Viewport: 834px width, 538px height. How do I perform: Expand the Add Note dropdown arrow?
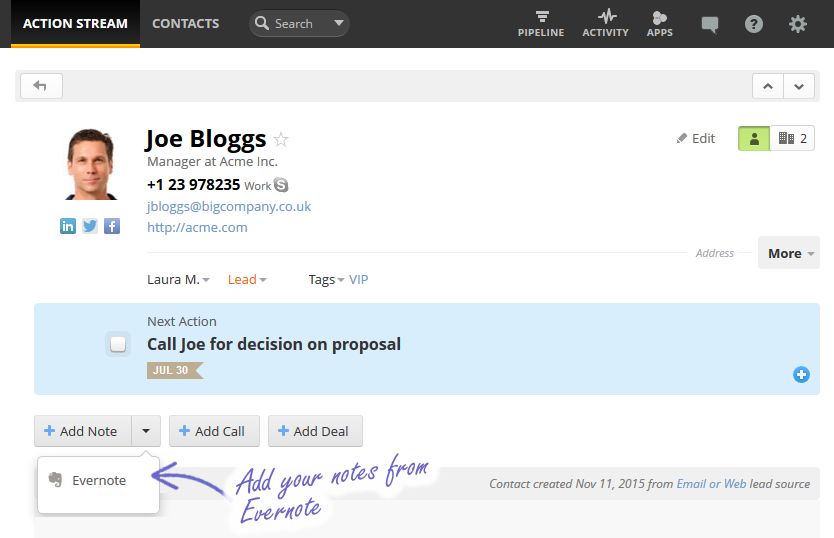(146, 431)
